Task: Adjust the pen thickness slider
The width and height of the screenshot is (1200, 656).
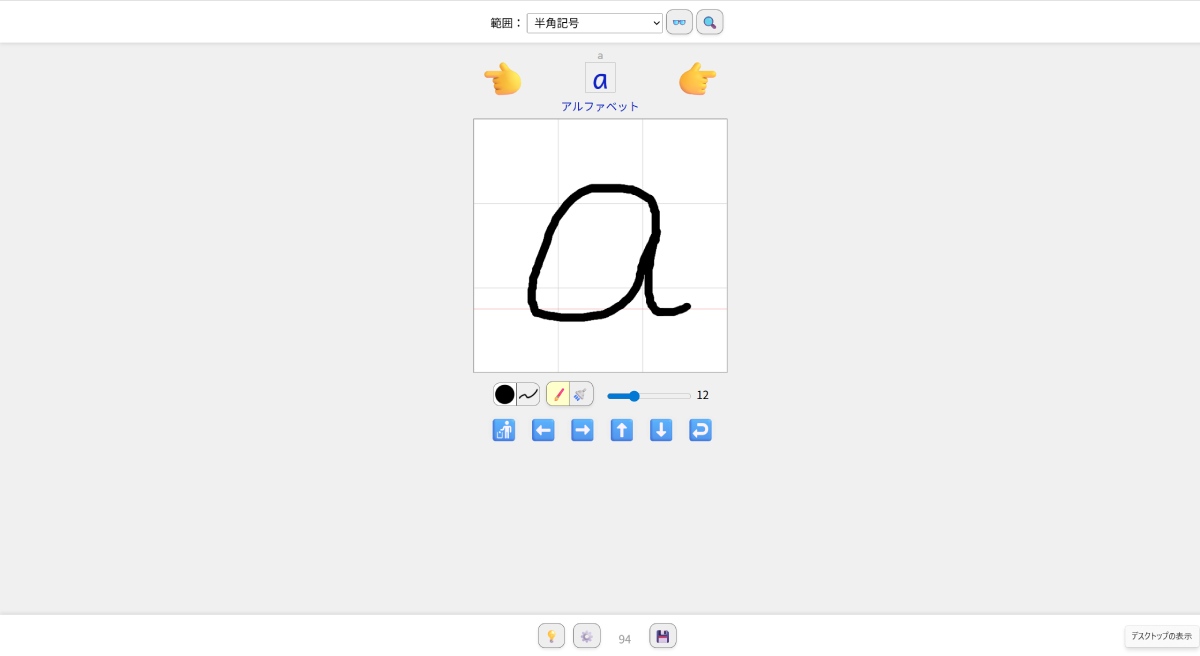Action: point(649,396)
